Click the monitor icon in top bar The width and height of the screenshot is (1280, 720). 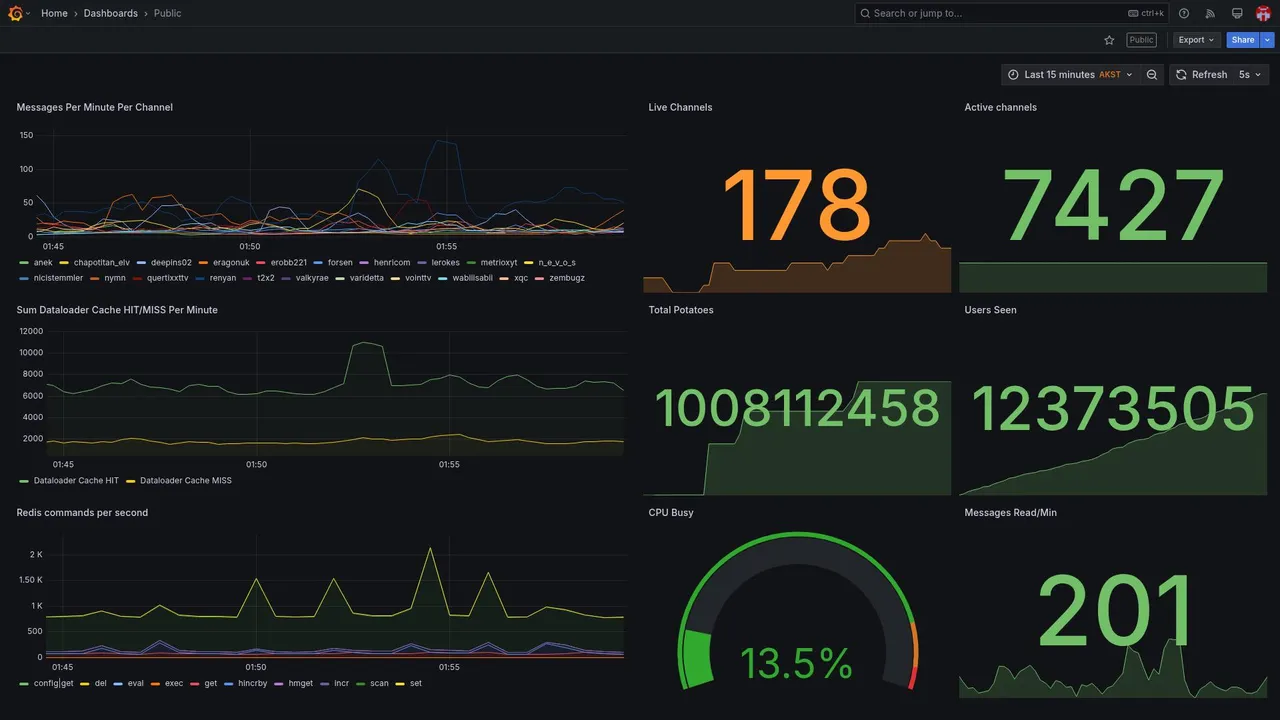[1237, 13]
